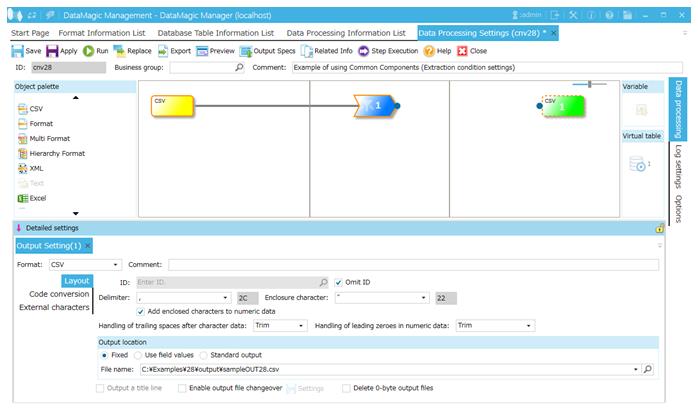The height and width of the screenshot is (411, 698).
Task: Expand the Delimiter dropdown
Action: 224,298
